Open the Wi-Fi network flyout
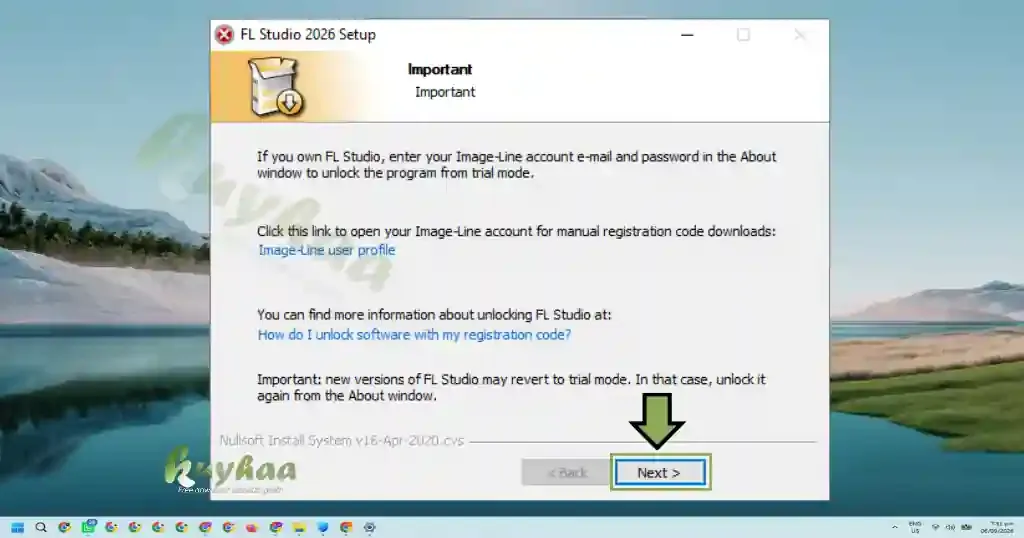The height and width of the screenshot is (538, 1024). pos(935,528)
